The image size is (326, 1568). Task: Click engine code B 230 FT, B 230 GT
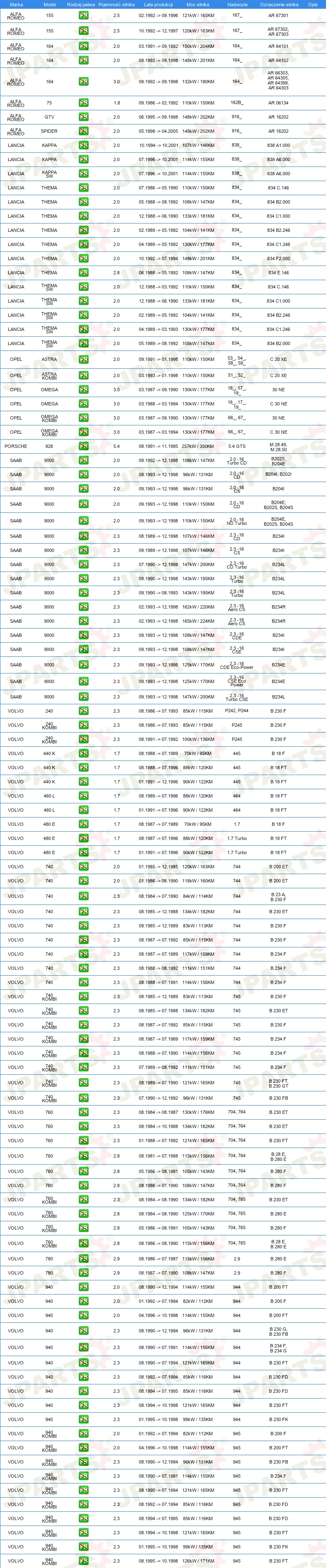click(x=278, y=1083)
